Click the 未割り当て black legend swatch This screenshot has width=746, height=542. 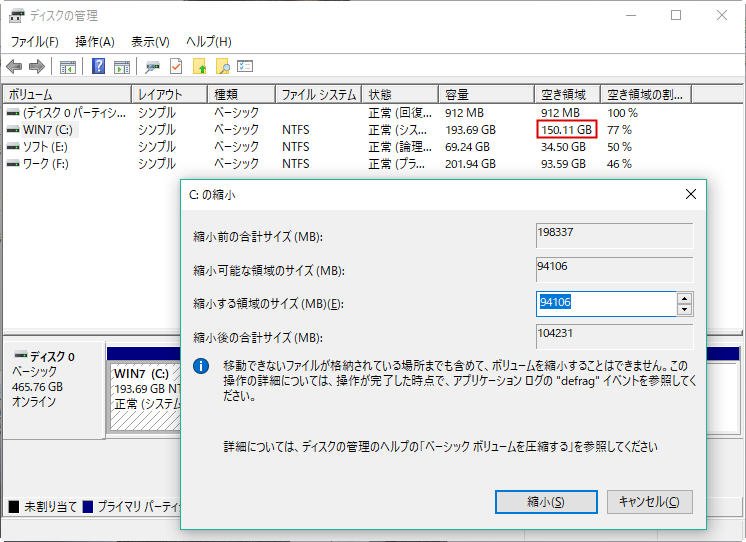point(14,506)
